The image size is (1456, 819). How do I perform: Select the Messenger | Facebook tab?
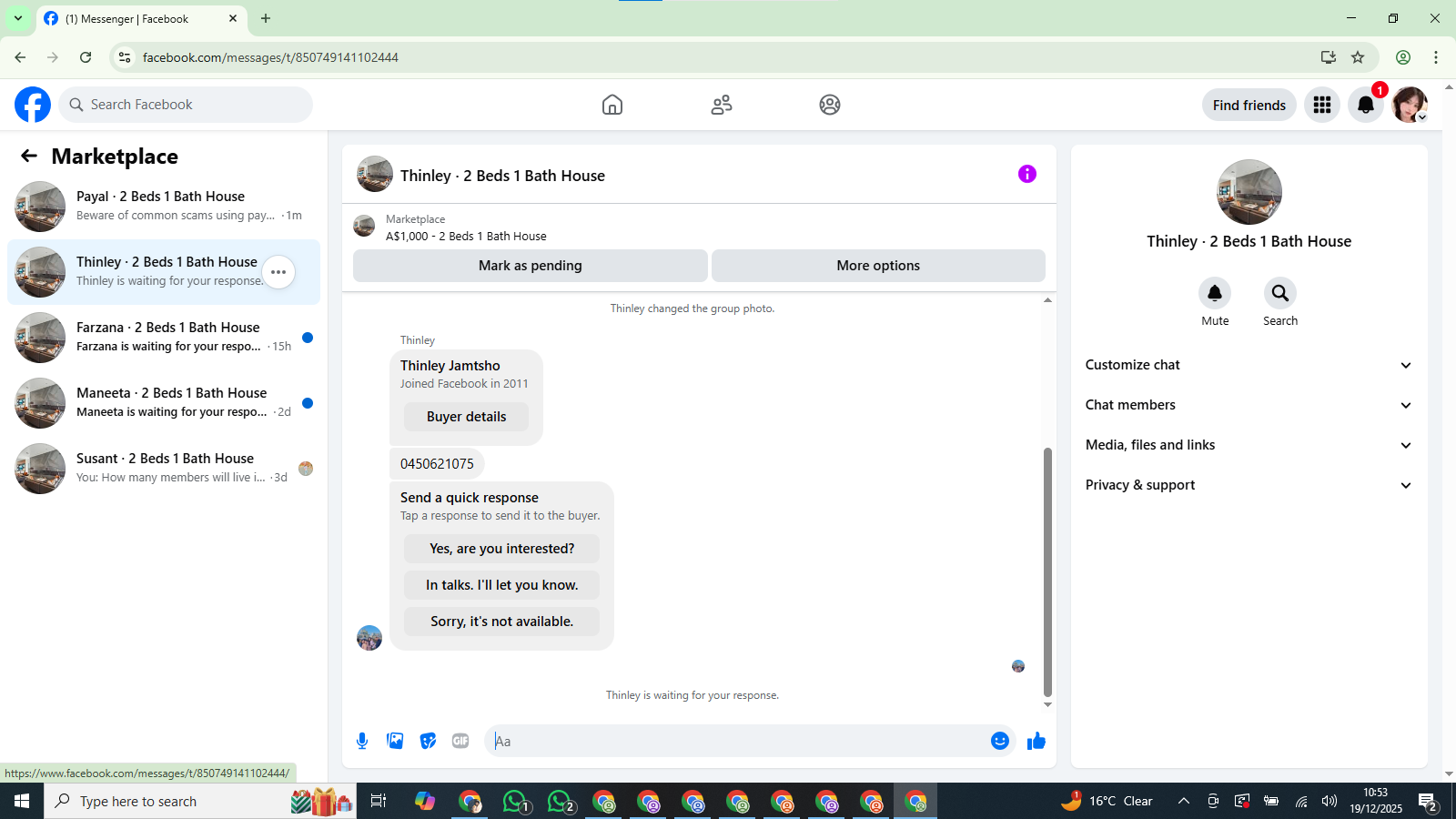141,18
